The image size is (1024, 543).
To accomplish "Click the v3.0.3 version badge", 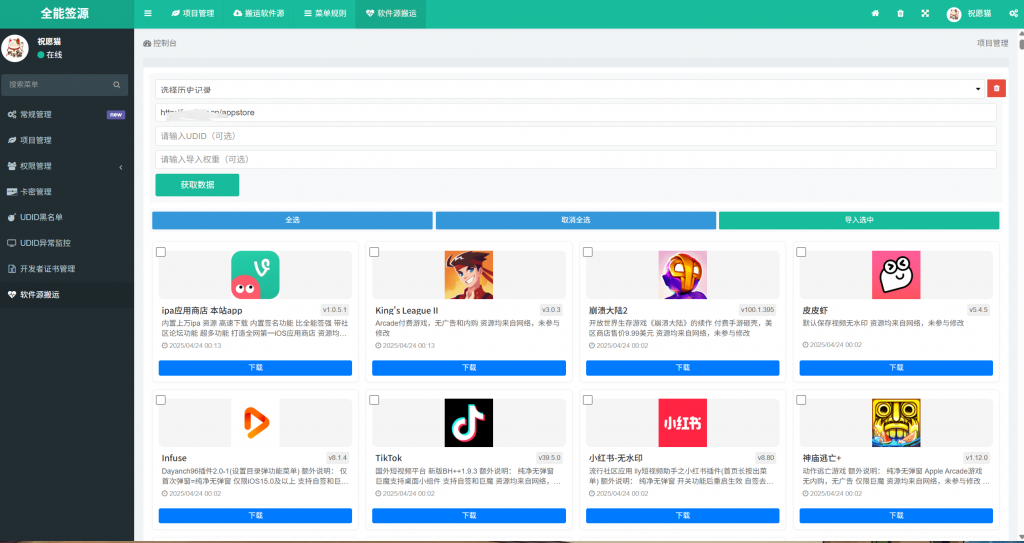I will click(551, 310).
